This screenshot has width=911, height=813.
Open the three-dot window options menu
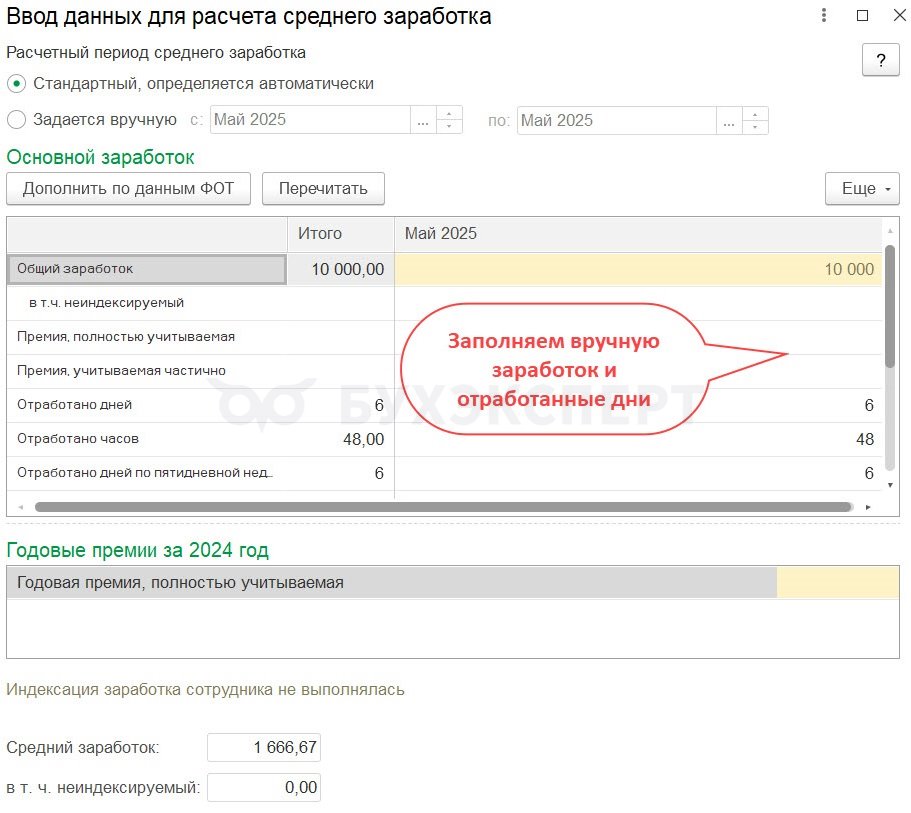pyautogui.click(x=823, y=15)
